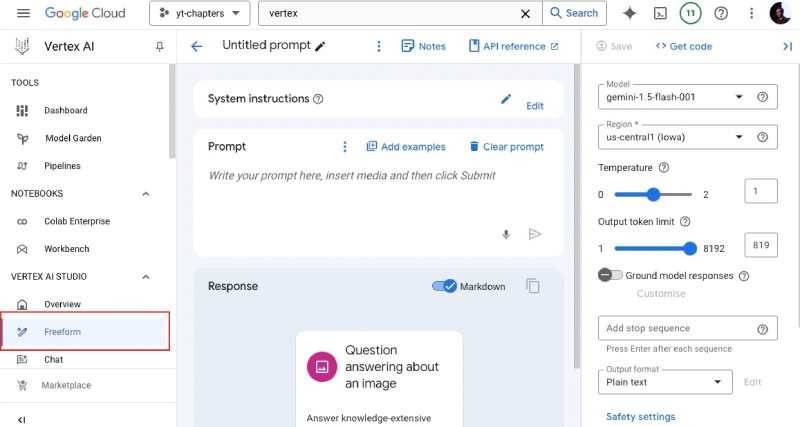800x427 pixels.
Task: Open the Google Cloud hamburger navigation menu
Action: coord(24,13)
